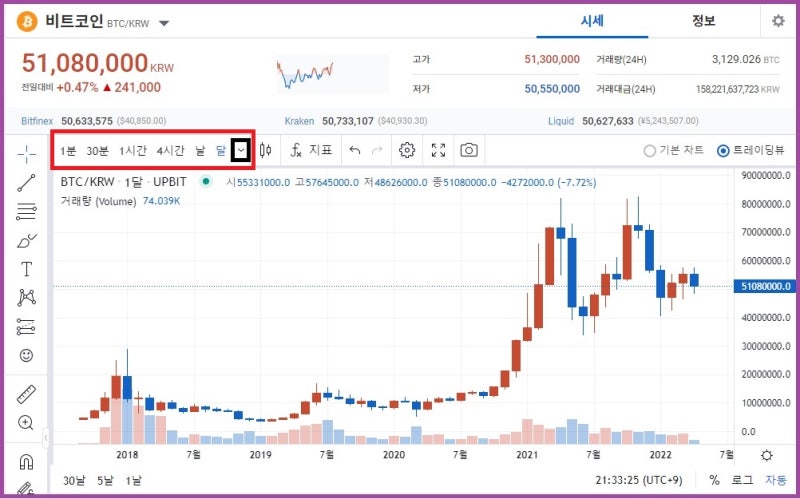
Task: Select the 달 monthly interval
Action: tap(220, 151)
